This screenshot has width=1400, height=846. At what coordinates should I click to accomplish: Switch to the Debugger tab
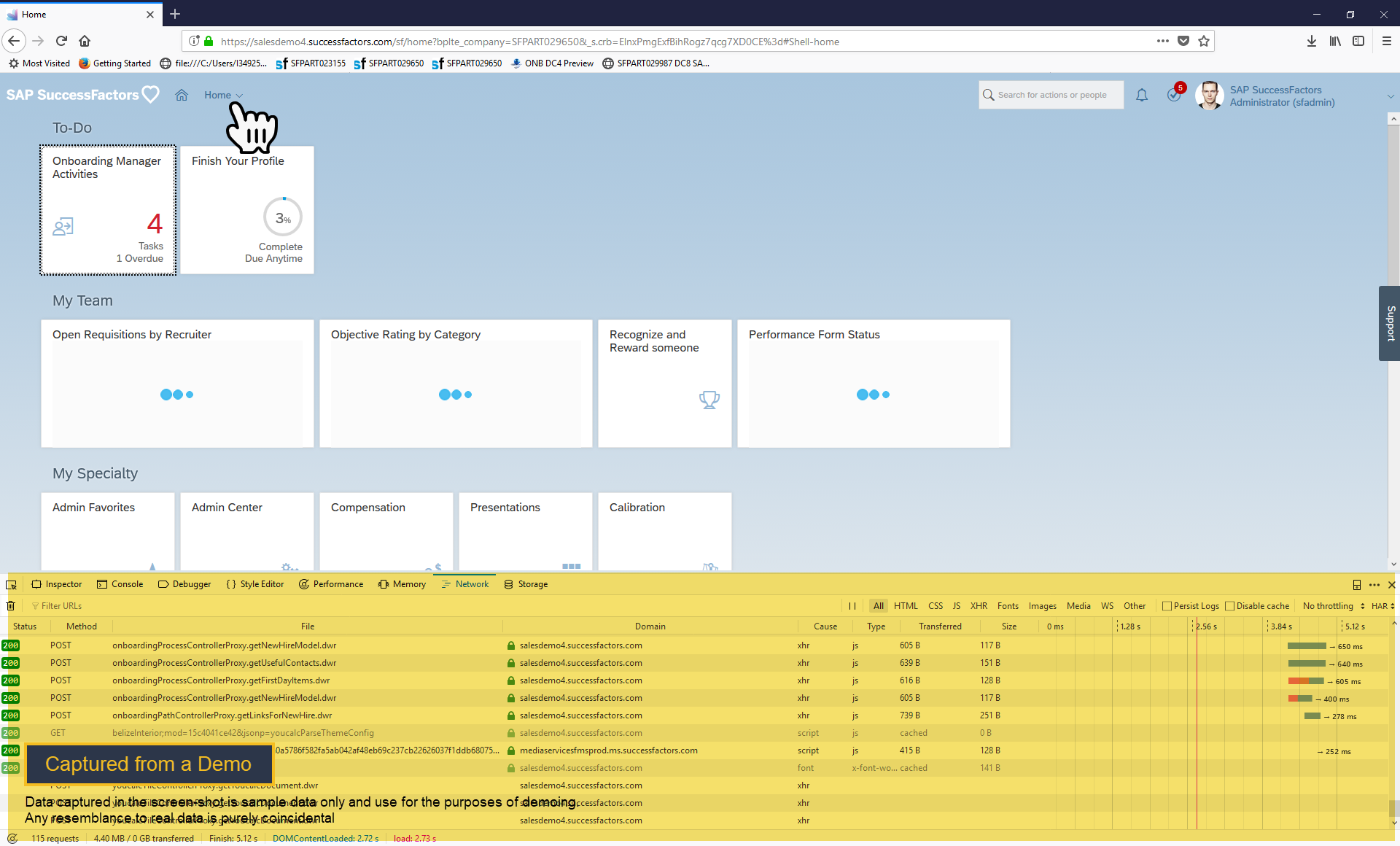pyautogui.click(x=184, y=584)
